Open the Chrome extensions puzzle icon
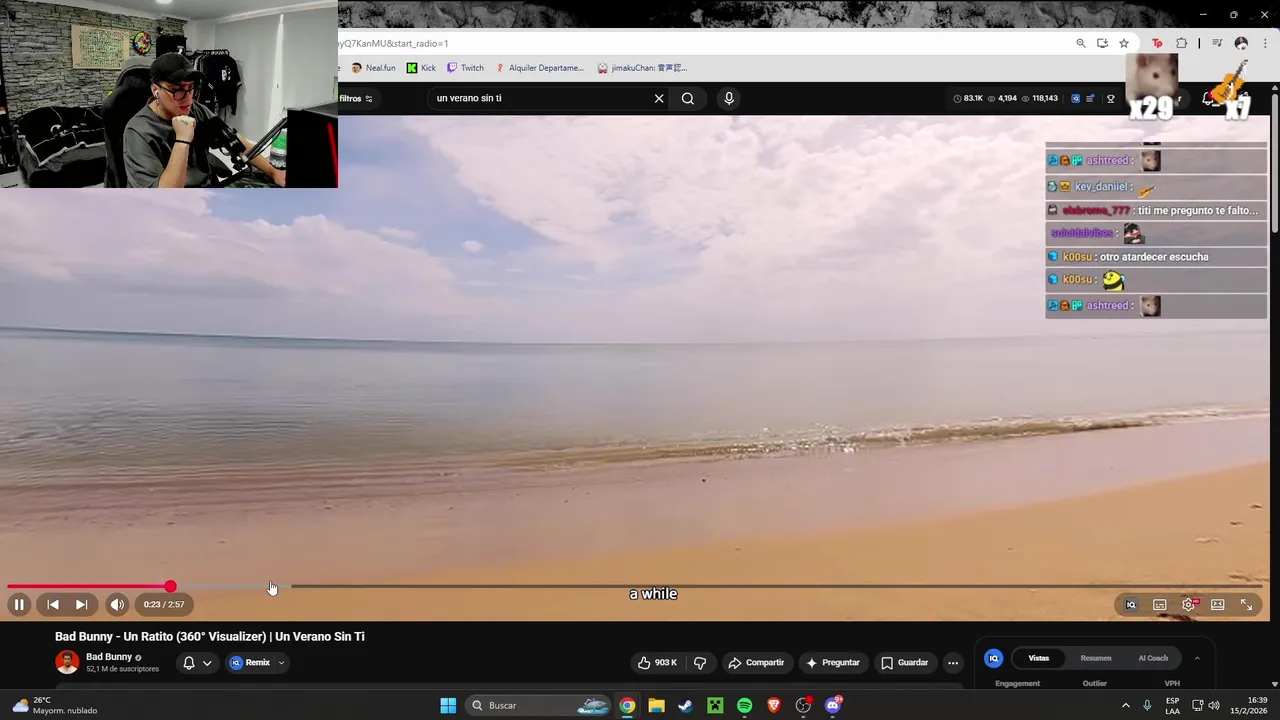Image resolution: width=1280 pixels, height=720 pixels. click(x=1182, y=43)
